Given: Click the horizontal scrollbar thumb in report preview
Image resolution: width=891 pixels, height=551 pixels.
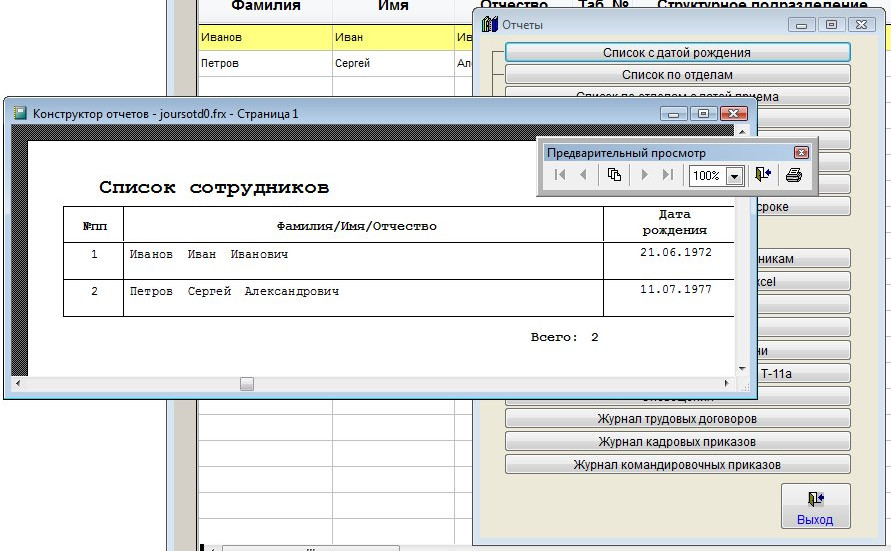Looking at the screenshot, I should click(247, 384).
